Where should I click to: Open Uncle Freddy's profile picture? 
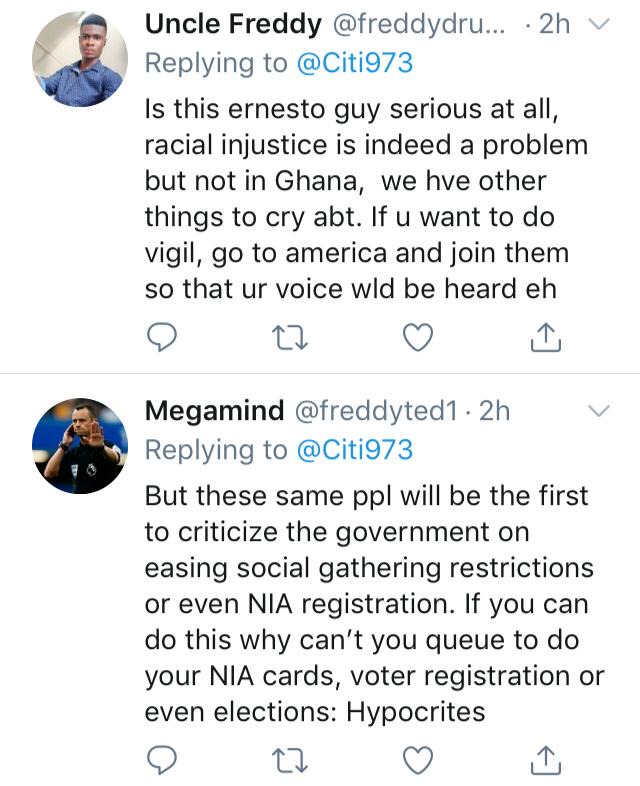pyautogui.click(x=80, y=59)
